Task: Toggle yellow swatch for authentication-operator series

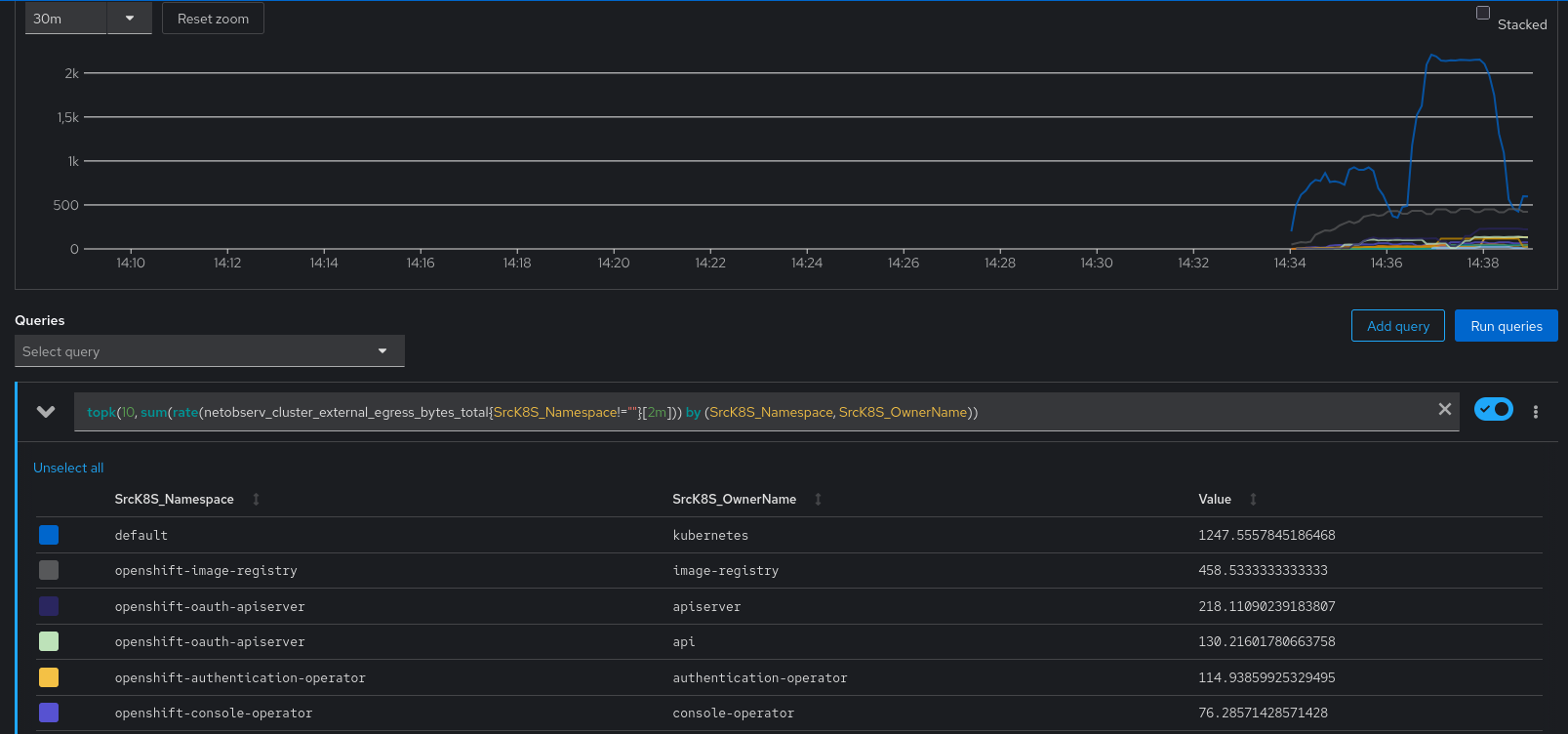Action: pos(49,677)
